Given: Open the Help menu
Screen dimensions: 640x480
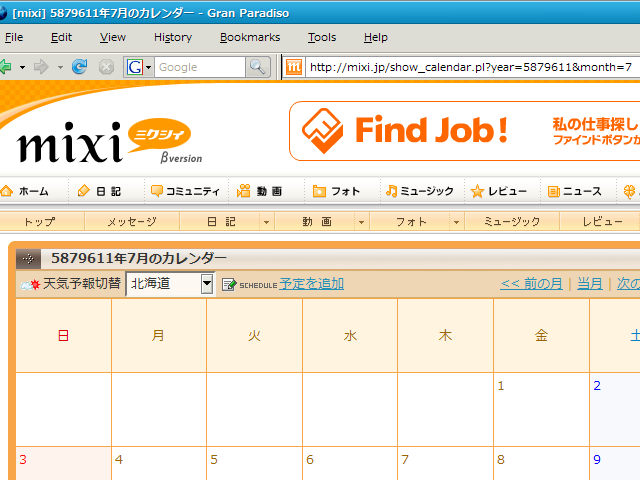Looking at the screenshot, I should coord(376,38).
